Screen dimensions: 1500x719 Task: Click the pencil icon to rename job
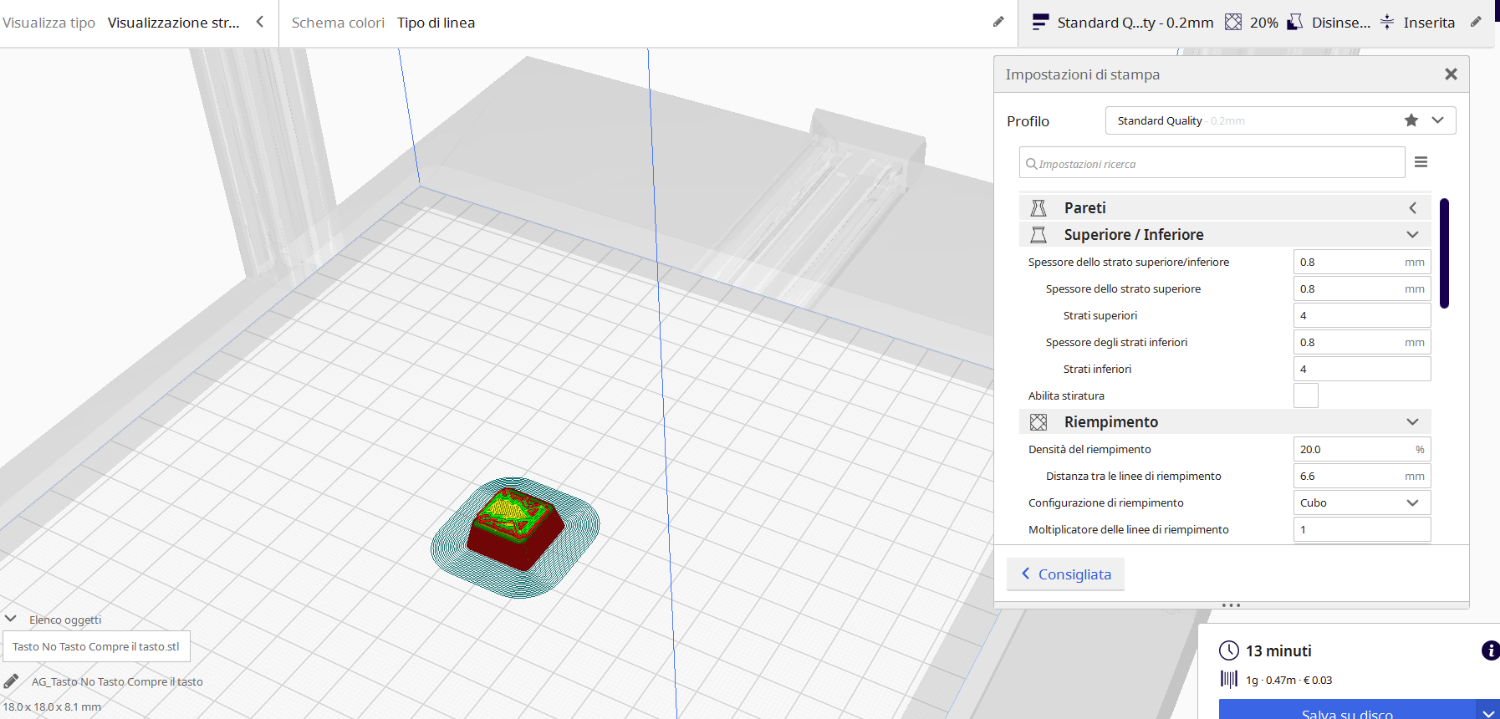coord(11,681)
